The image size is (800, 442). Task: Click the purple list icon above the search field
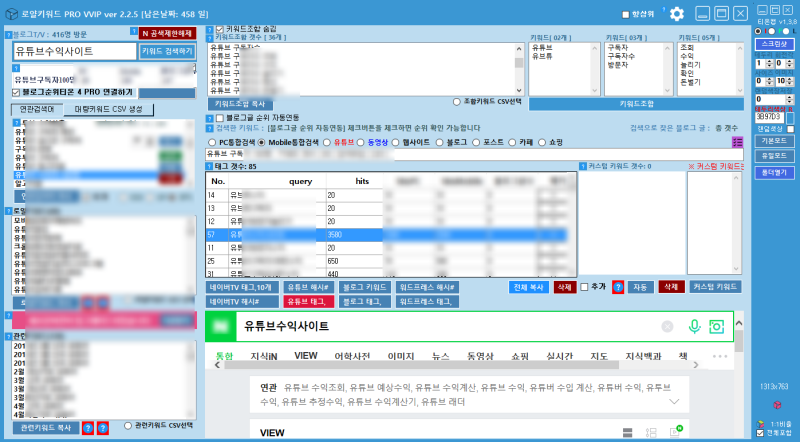coord(737,142)
